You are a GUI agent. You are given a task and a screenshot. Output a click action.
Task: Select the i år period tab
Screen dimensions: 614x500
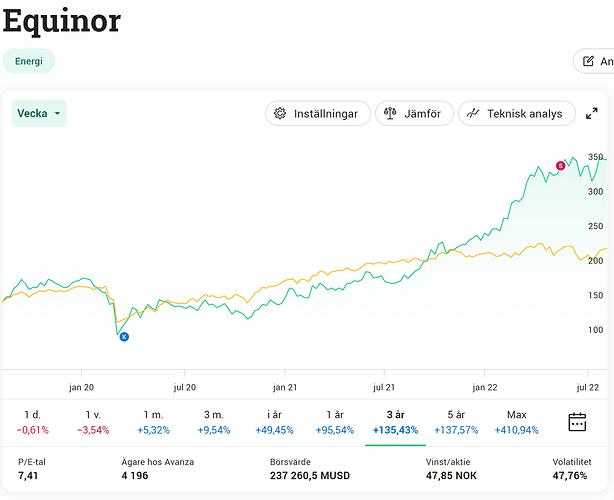click(x=273, y=422)
